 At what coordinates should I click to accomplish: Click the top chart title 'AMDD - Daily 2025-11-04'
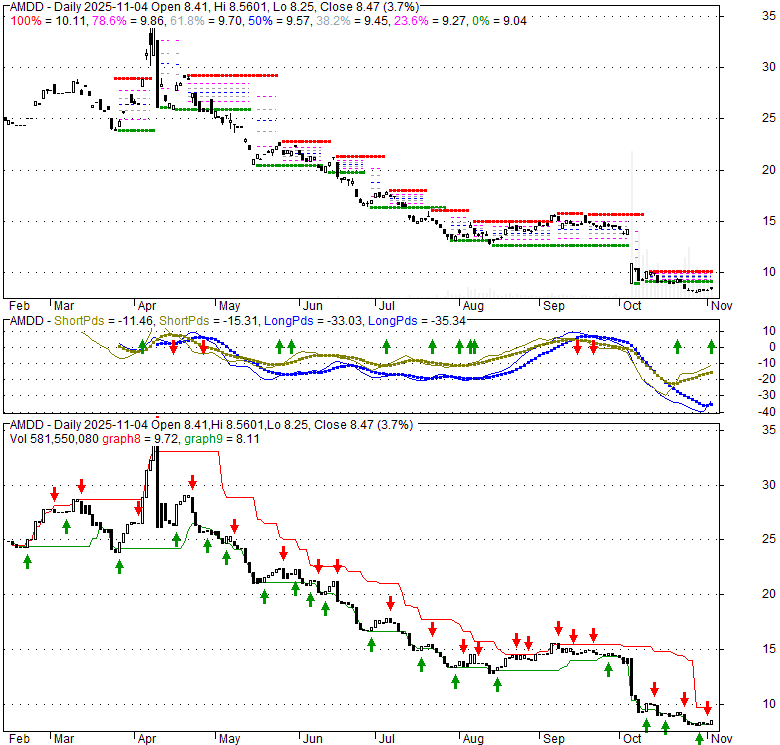click(79, 7)
